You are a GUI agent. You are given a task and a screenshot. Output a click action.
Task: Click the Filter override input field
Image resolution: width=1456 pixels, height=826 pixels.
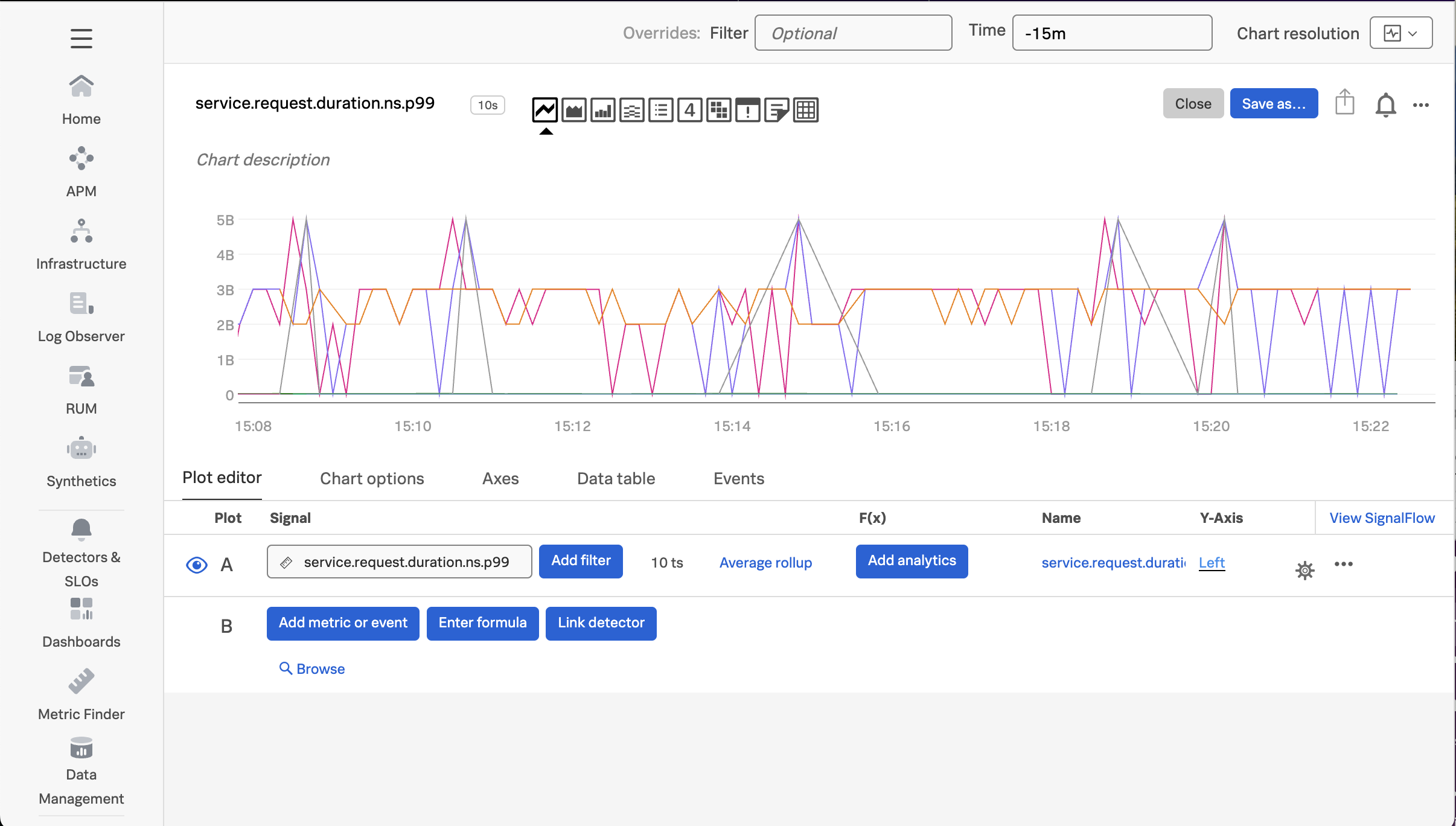(852, 33)
